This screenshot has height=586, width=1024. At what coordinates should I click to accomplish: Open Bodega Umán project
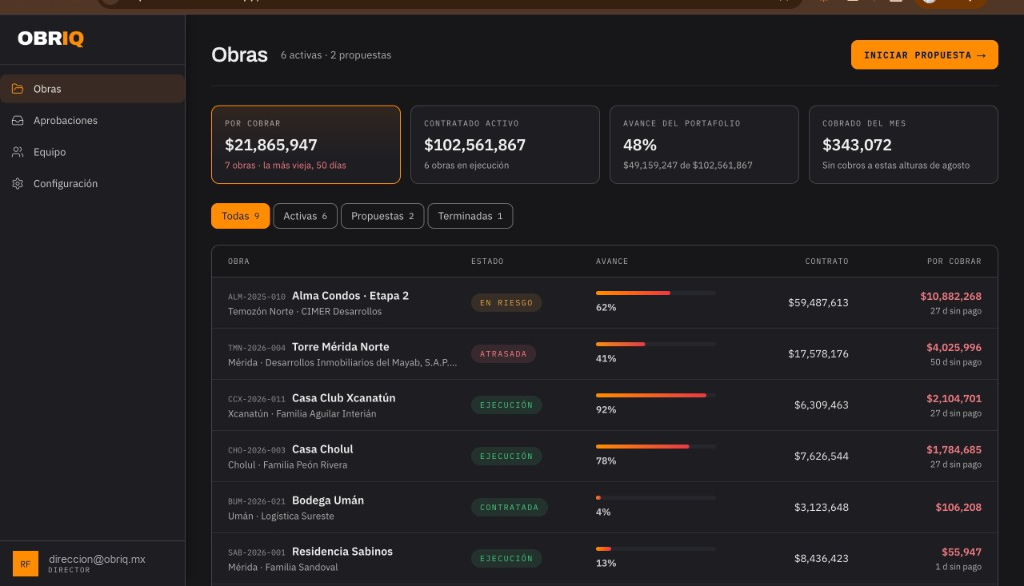(328, 500)
